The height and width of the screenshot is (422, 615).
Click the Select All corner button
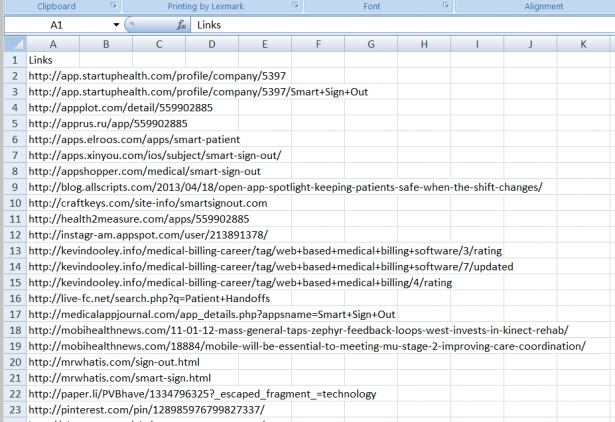coord(13,44)
